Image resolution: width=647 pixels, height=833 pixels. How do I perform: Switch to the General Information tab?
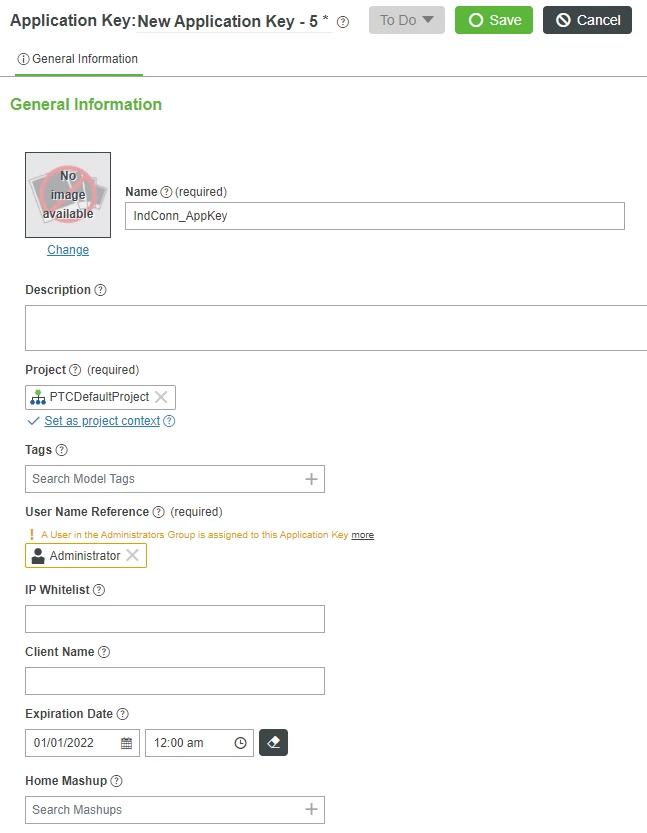tap(77, 59)
